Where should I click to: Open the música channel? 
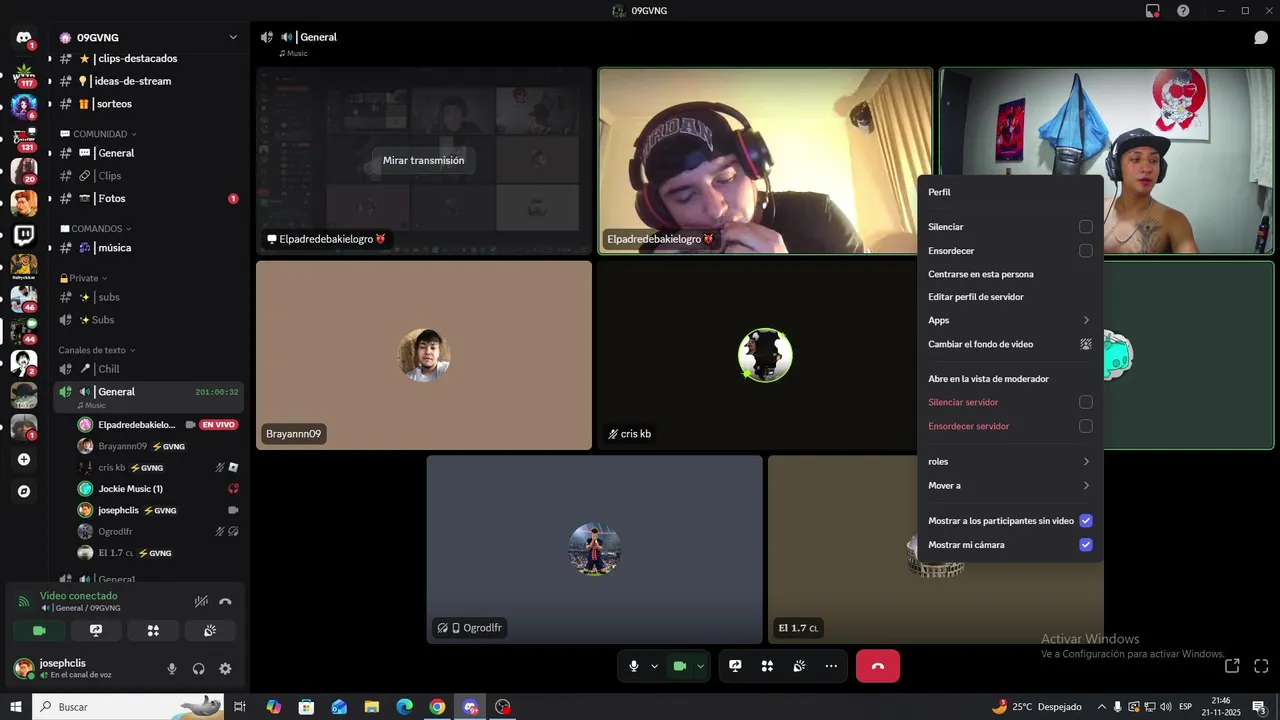tap(149, 248)
